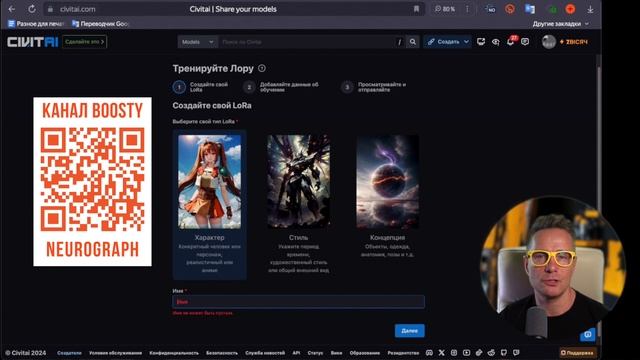Open the download queue monitor icon

point(481,42)
